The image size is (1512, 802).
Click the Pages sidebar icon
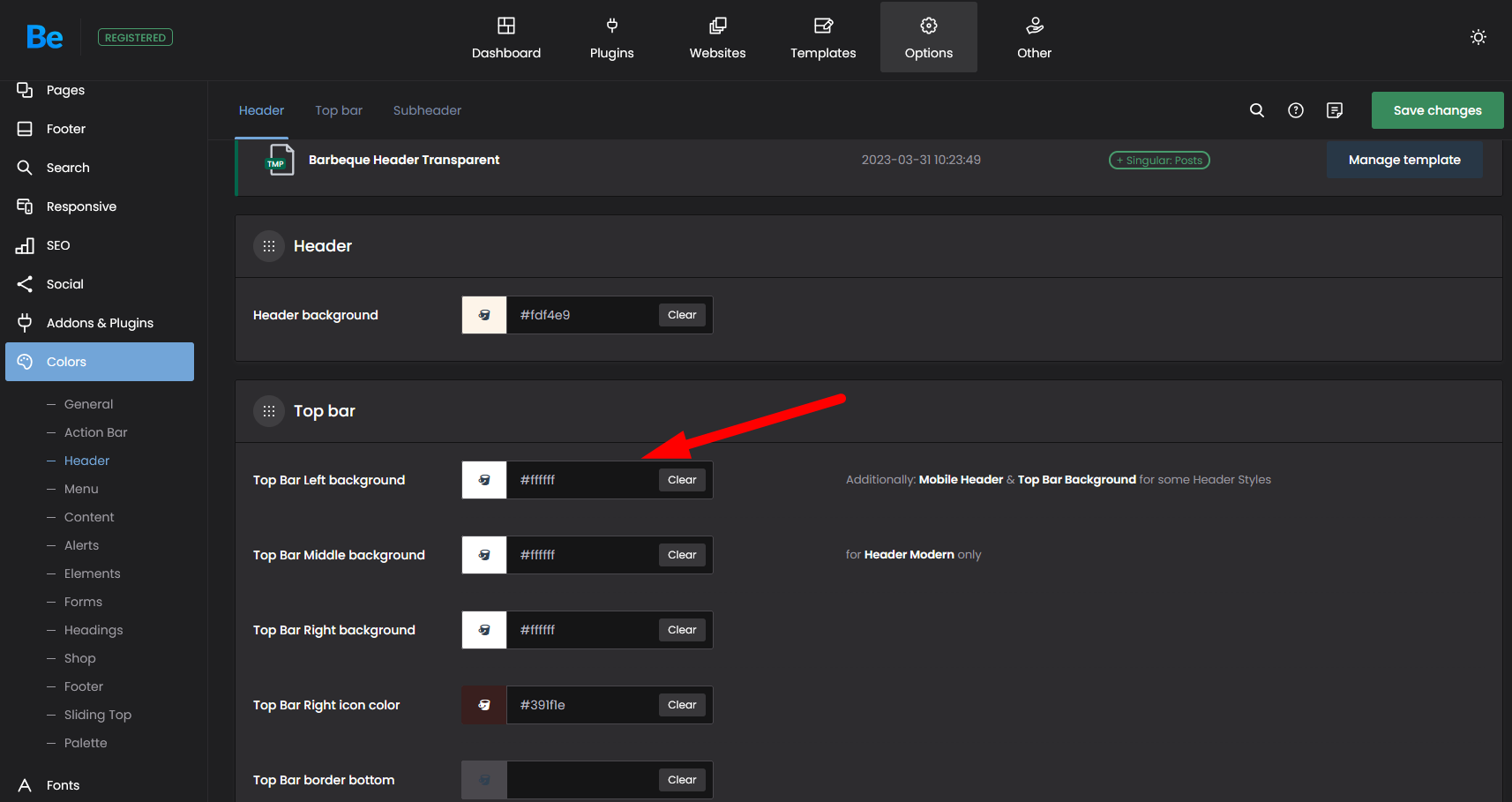coord(25,90)
